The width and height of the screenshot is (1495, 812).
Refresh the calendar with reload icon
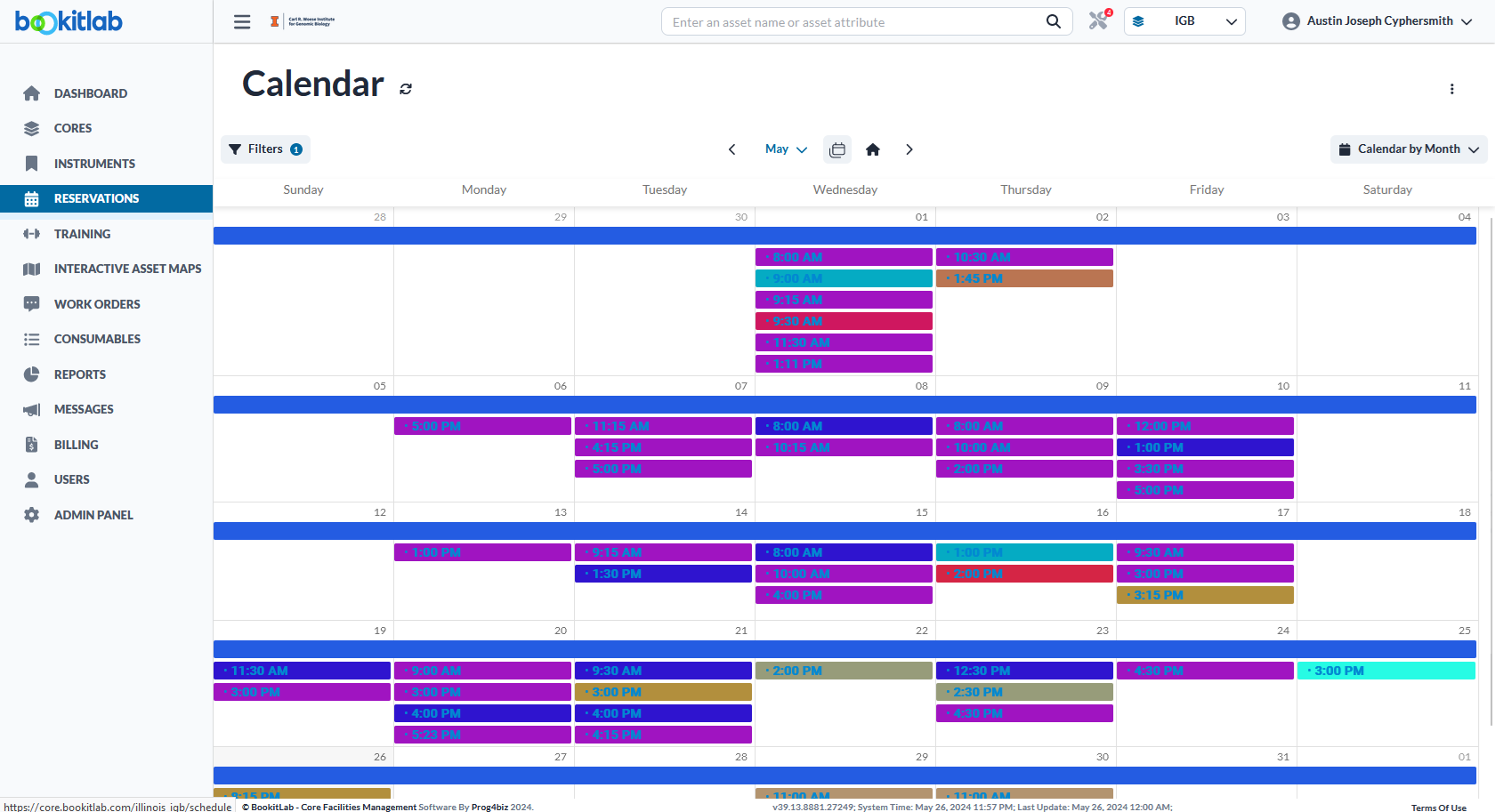406,88
